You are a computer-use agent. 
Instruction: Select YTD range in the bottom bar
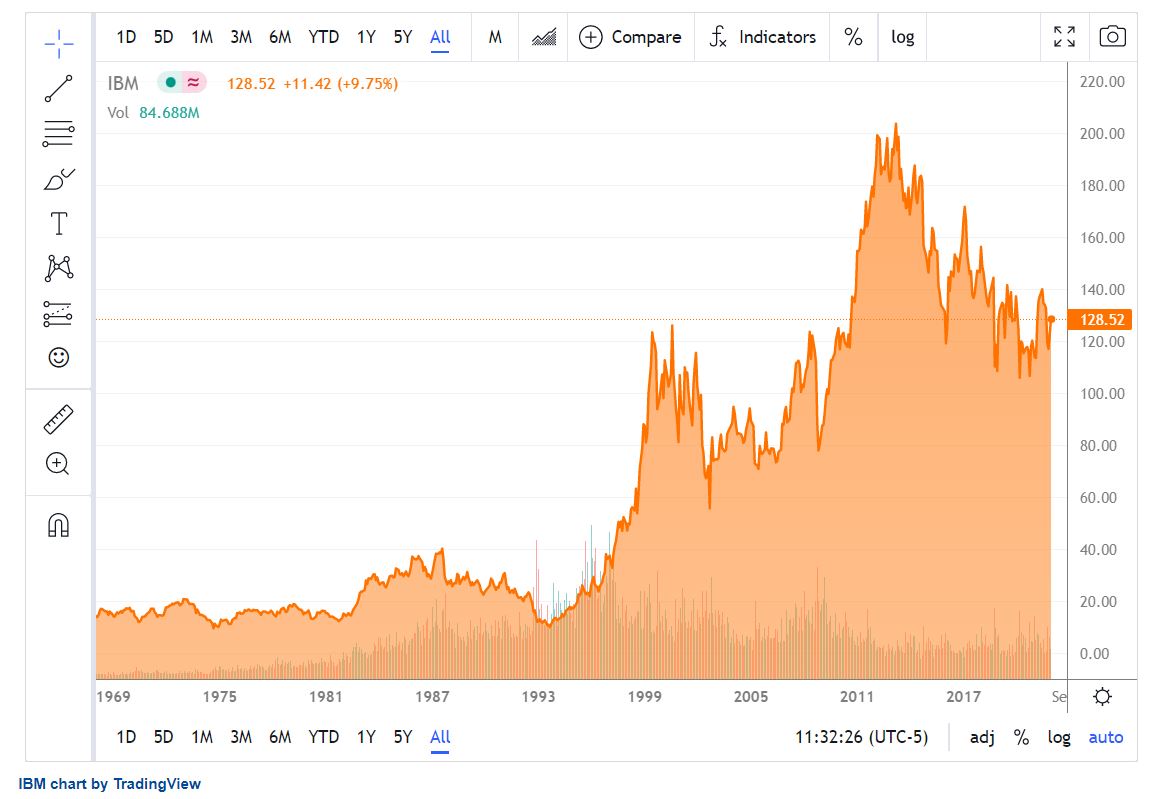pyautogui.click(x=323, y=738)
